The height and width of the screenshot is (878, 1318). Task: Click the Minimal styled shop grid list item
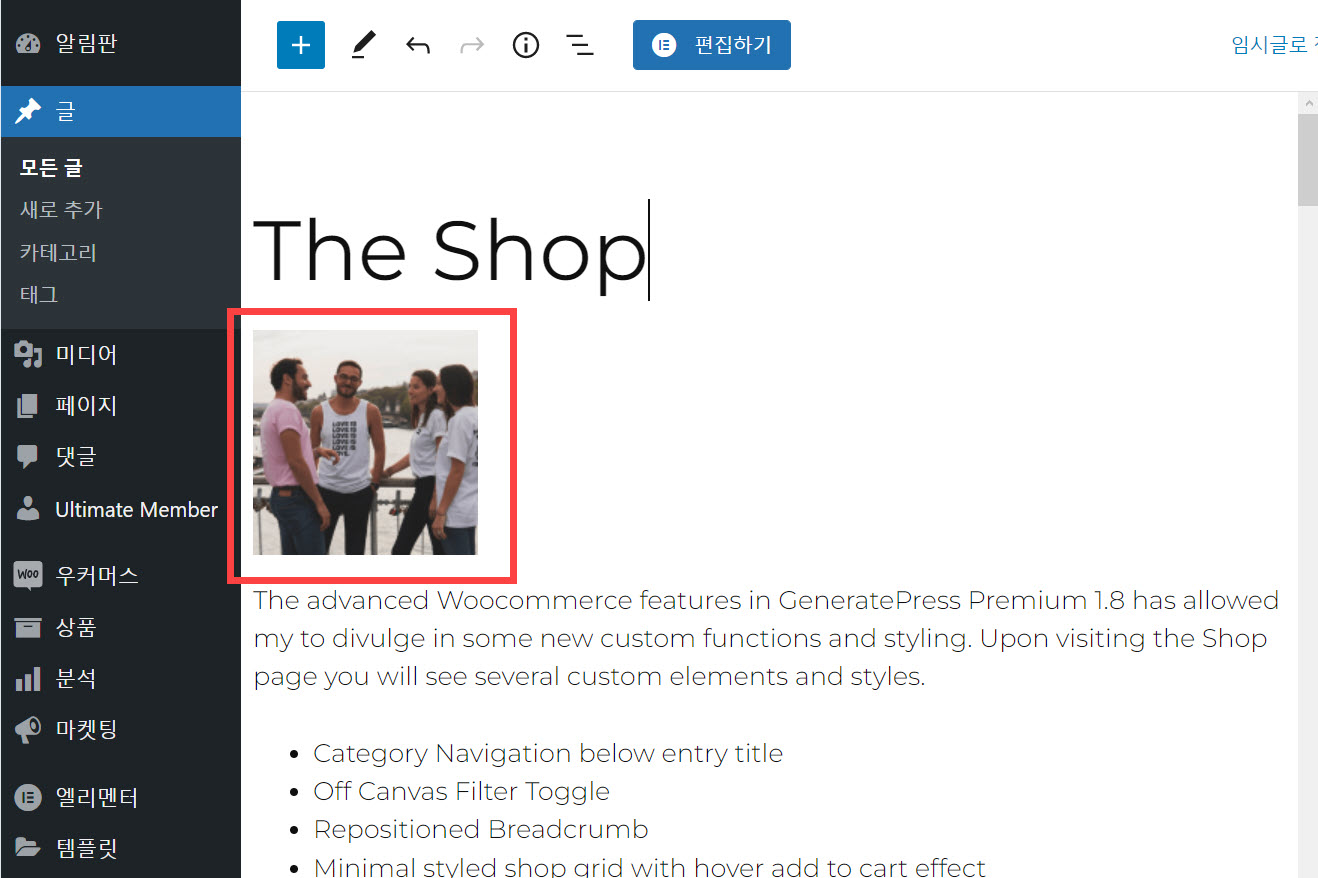[650, 867]
